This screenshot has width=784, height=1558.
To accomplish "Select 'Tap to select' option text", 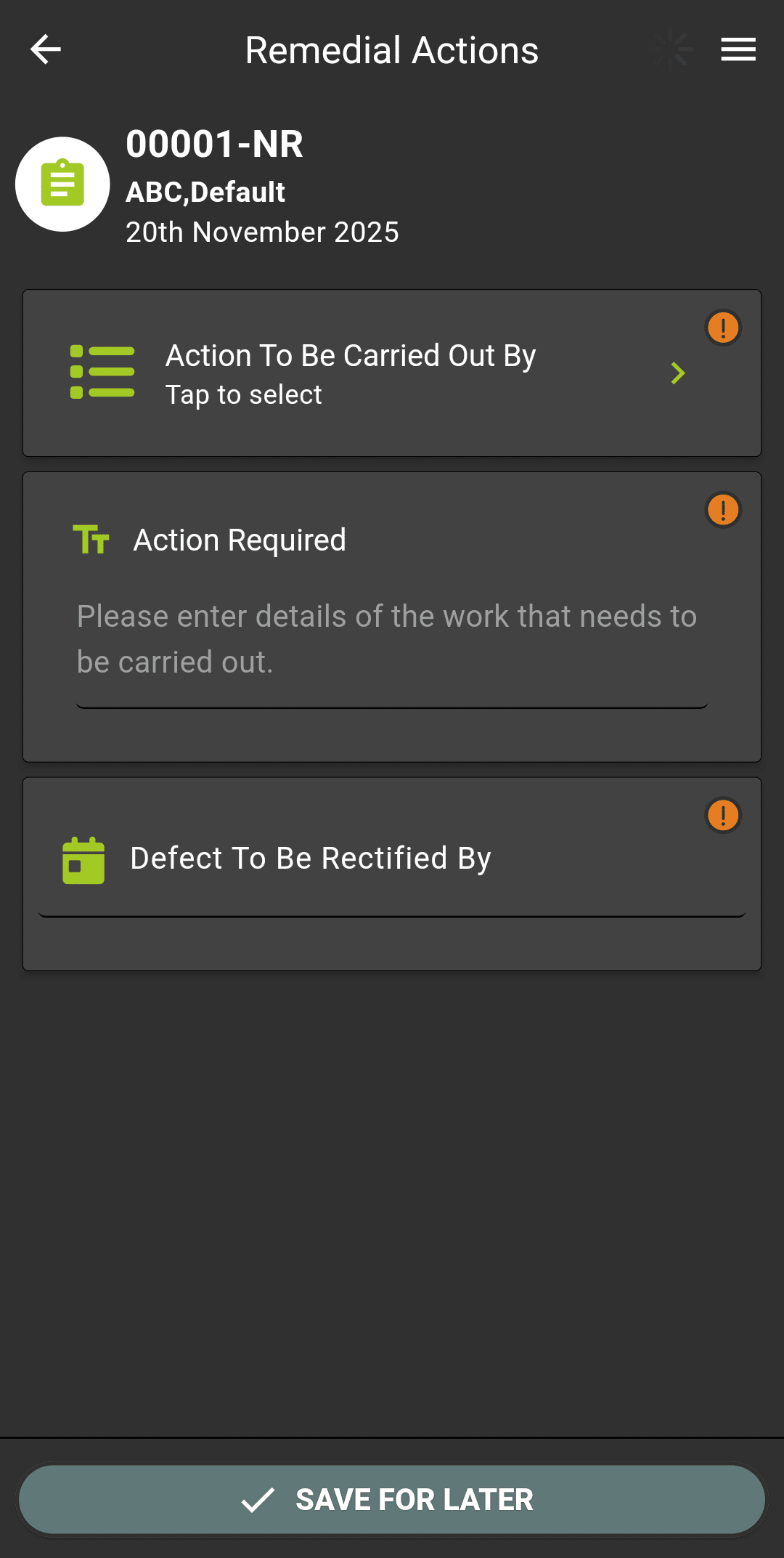I will click(x=244, y=395).
